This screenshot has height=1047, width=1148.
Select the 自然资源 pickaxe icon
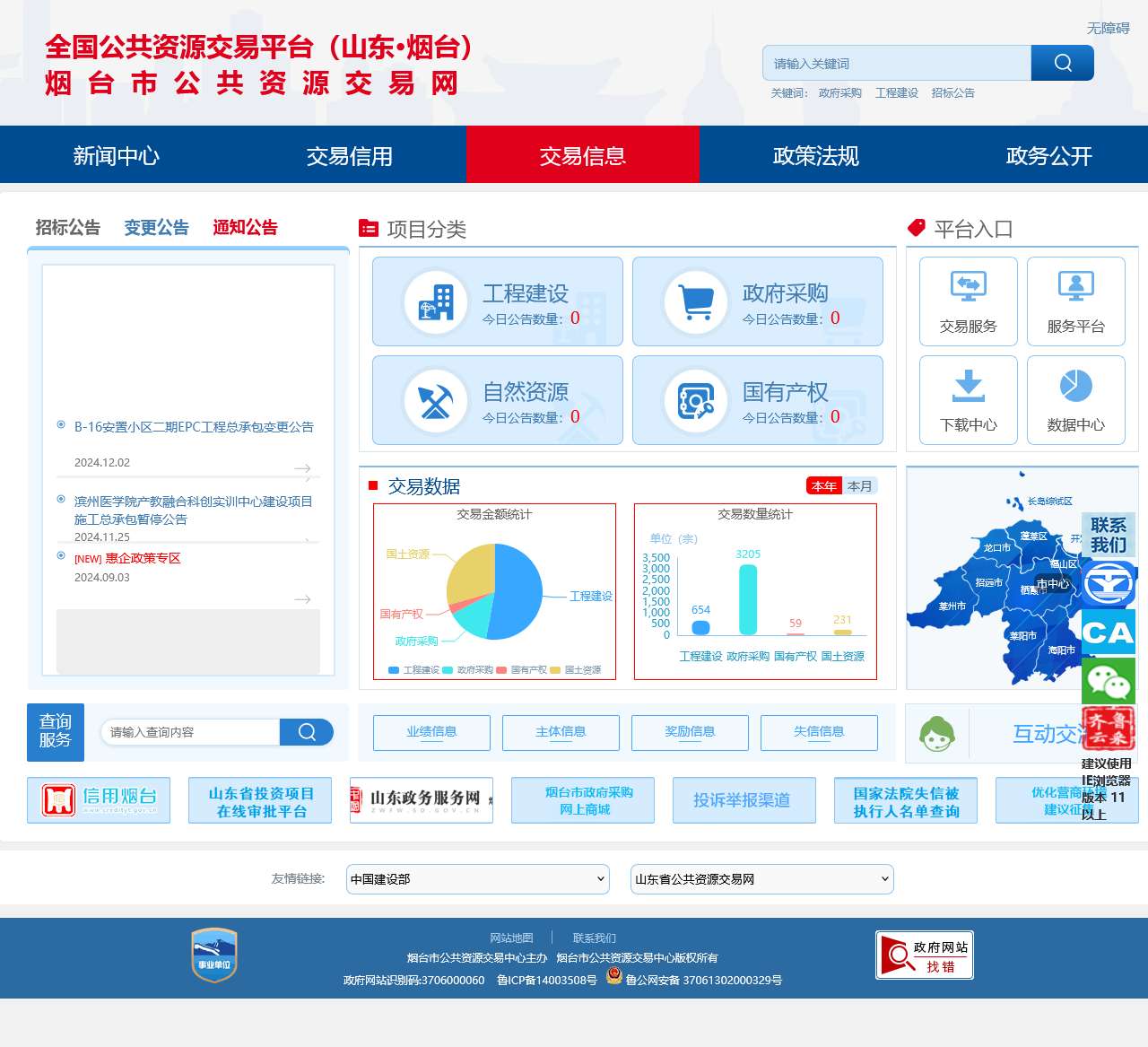click(x=435, y=400)
